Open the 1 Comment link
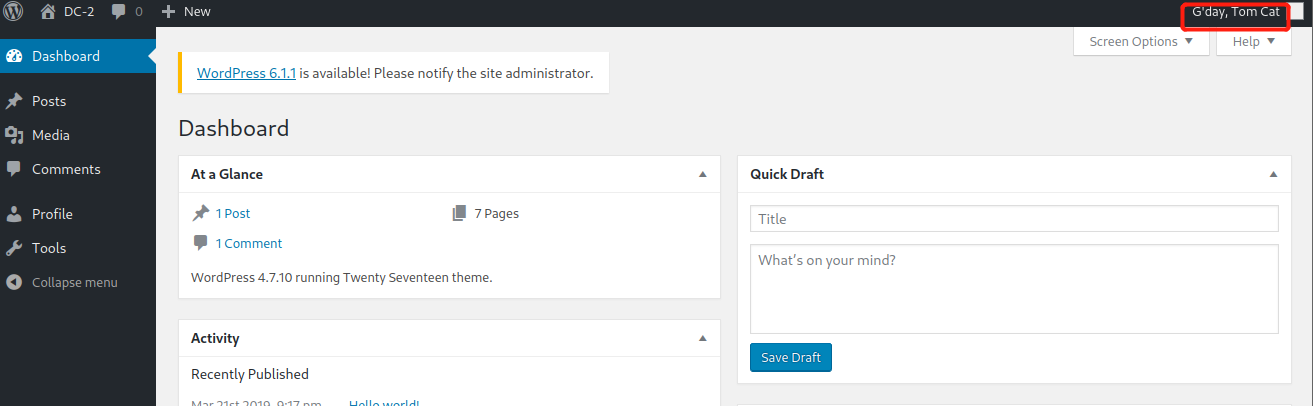 click(x=249, y=243)
